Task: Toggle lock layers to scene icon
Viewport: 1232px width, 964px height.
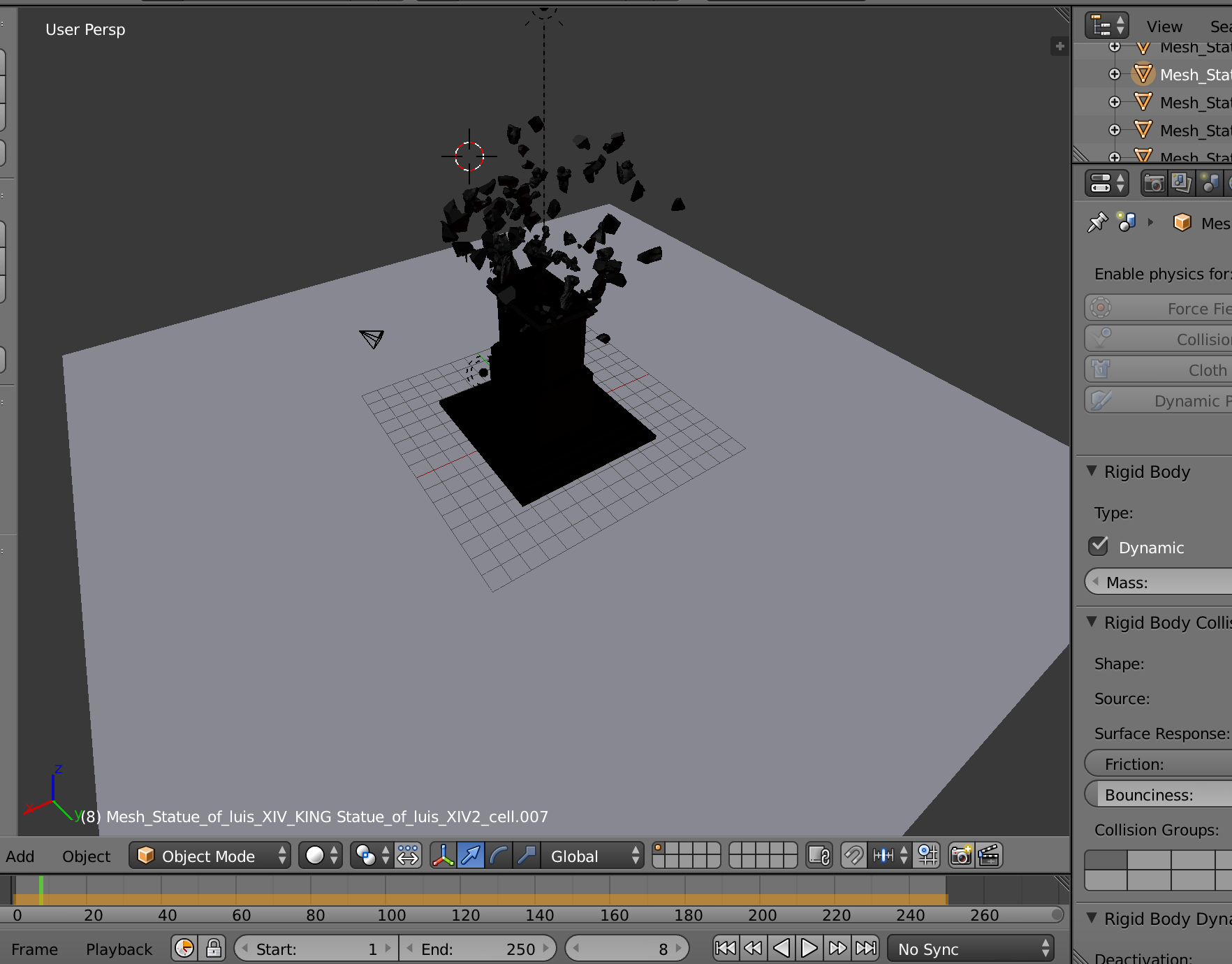Action: 819,855
